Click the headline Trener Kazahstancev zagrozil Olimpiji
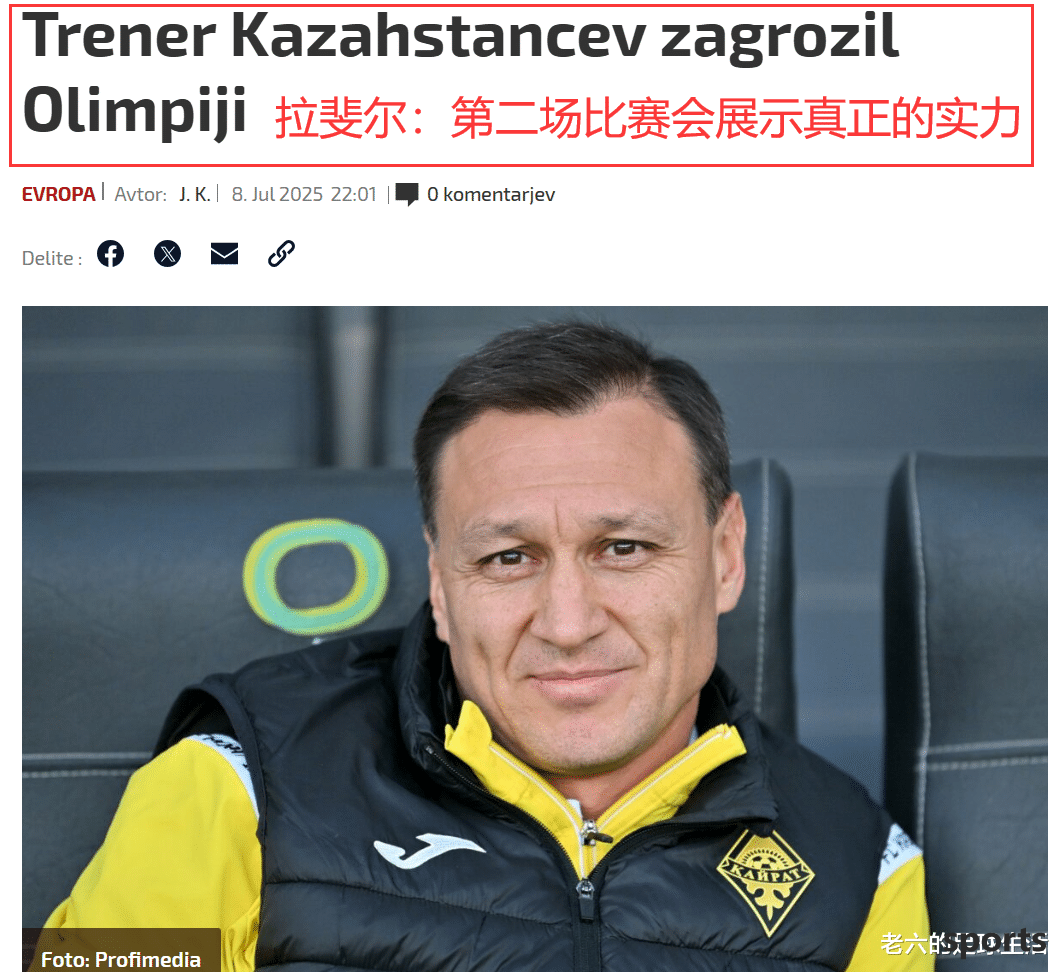This screenshot has height=972, width=1061. click(x=460, y=71)
